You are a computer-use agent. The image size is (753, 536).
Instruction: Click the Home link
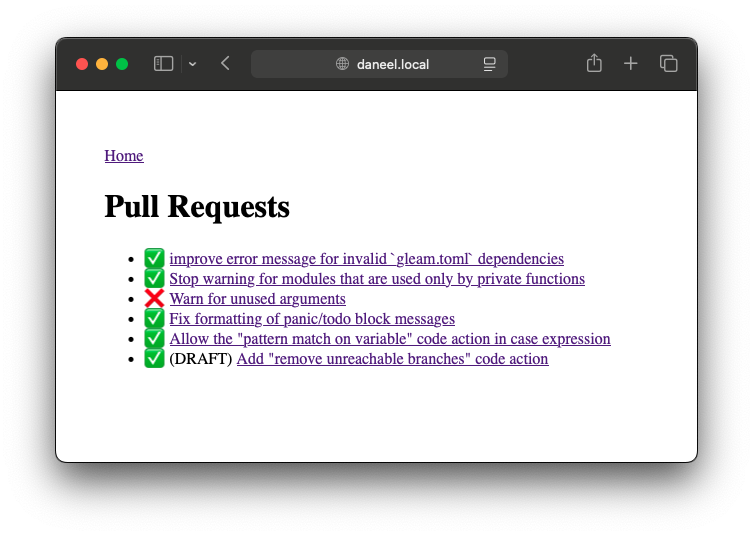124,156
